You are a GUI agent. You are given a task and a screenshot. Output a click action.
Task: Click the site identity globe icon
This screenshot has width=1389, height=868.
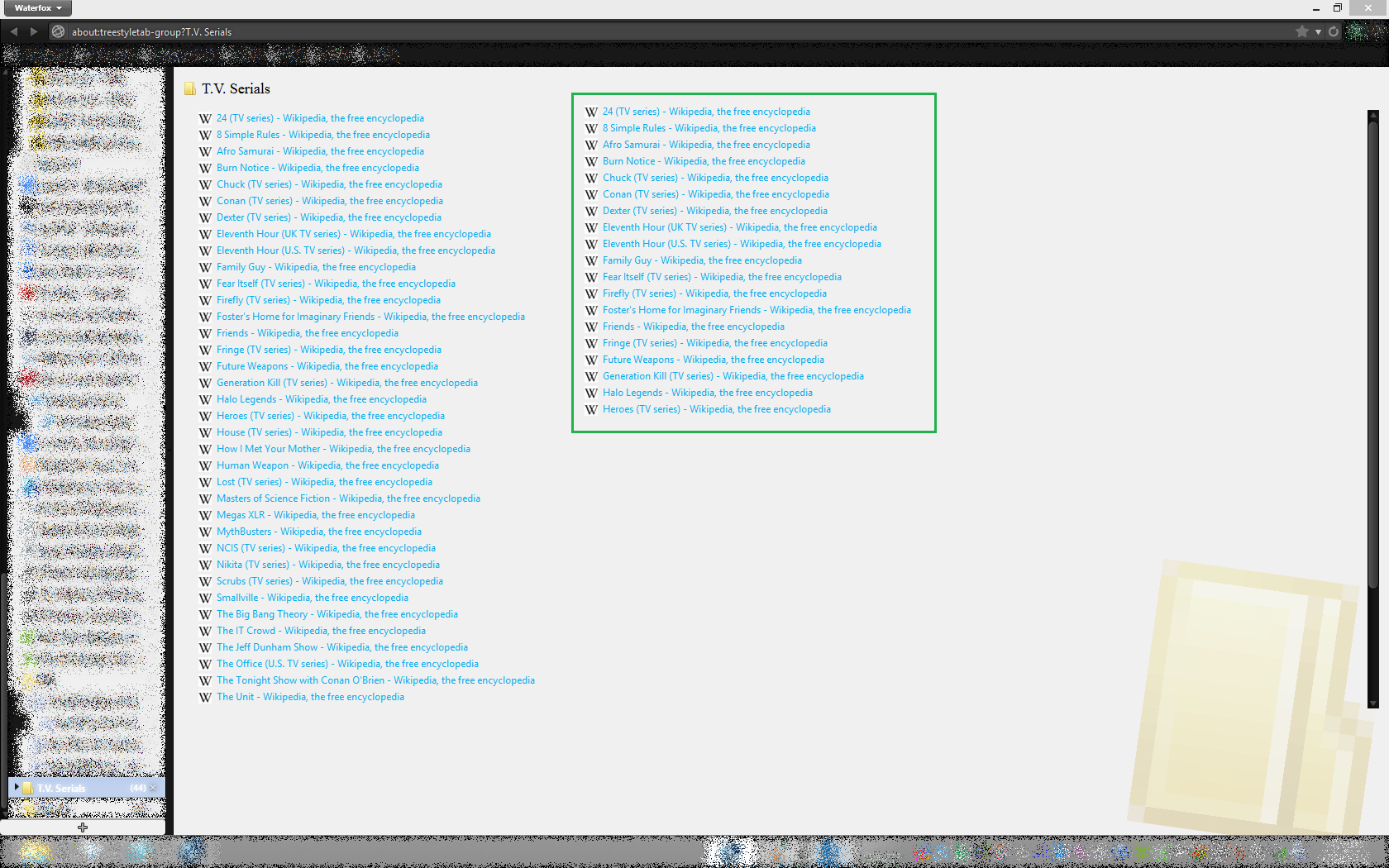pos(58,31)
